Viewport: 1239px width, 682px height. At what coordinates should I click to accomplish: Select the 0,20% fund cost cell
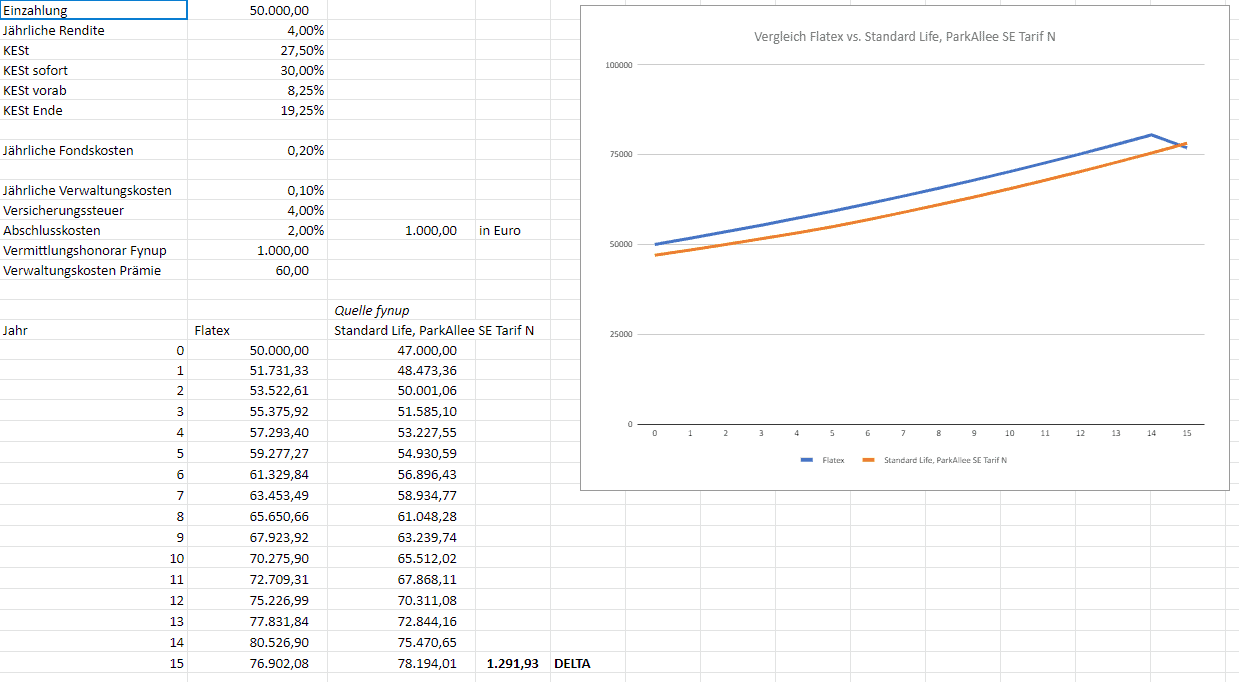(257, 150)
